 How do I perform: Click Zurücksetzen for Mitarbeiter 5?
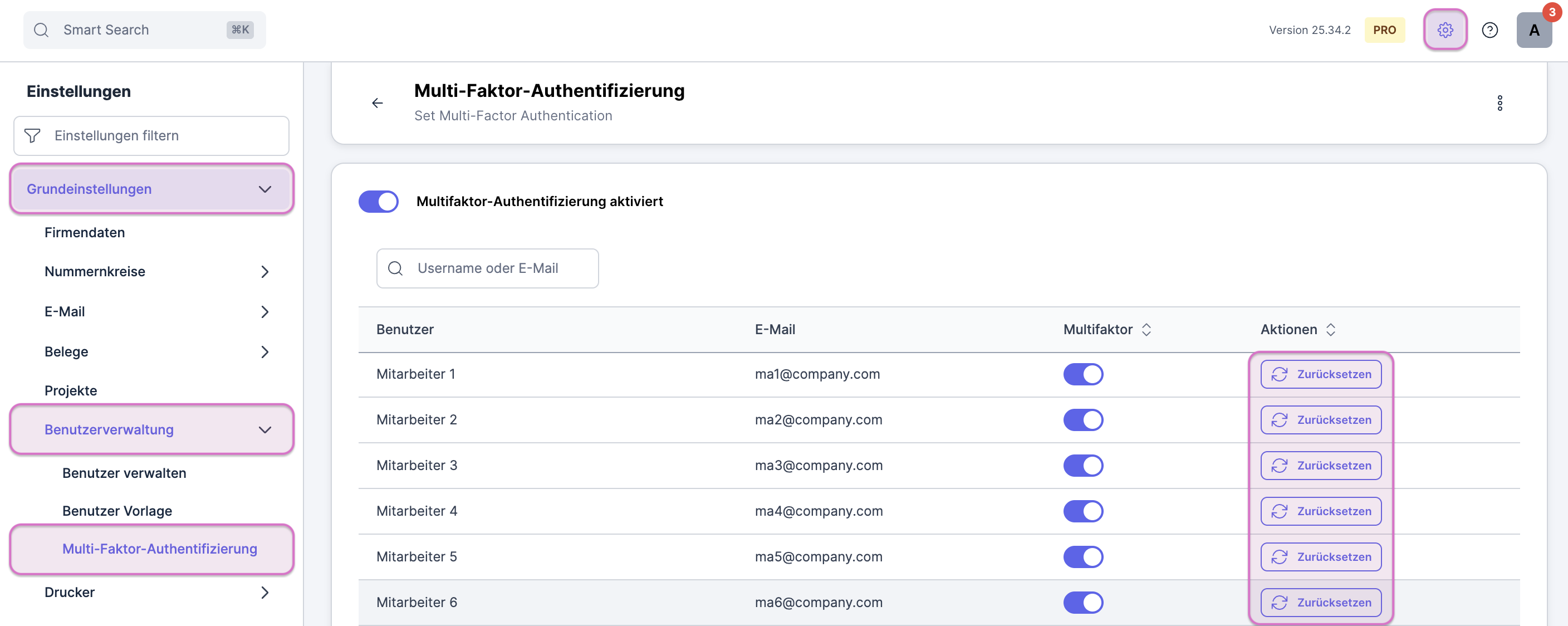[1320, 556]
